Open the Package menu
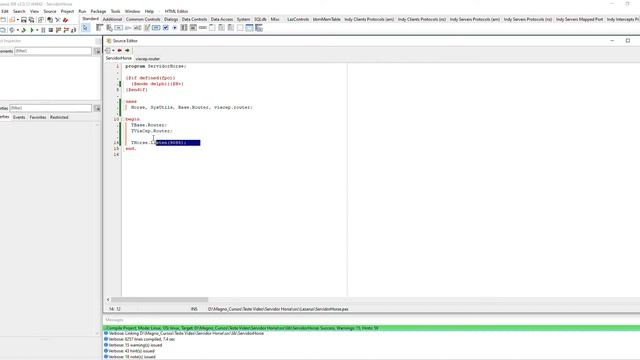Viewport: 640px width, 360px height. [98, 11]
